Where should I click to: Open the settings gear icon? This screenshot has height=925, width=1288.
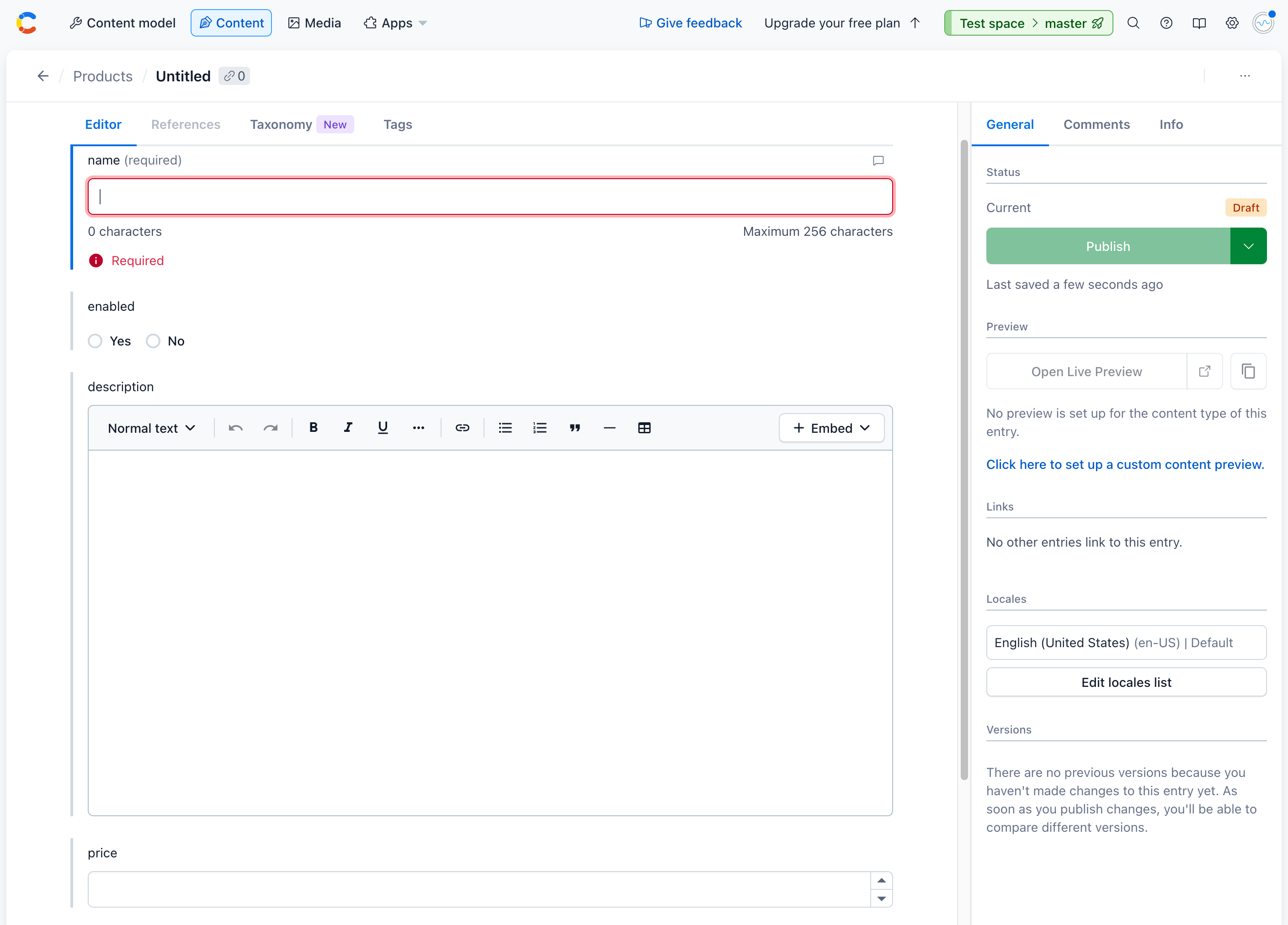click(x=1232, y=23)
